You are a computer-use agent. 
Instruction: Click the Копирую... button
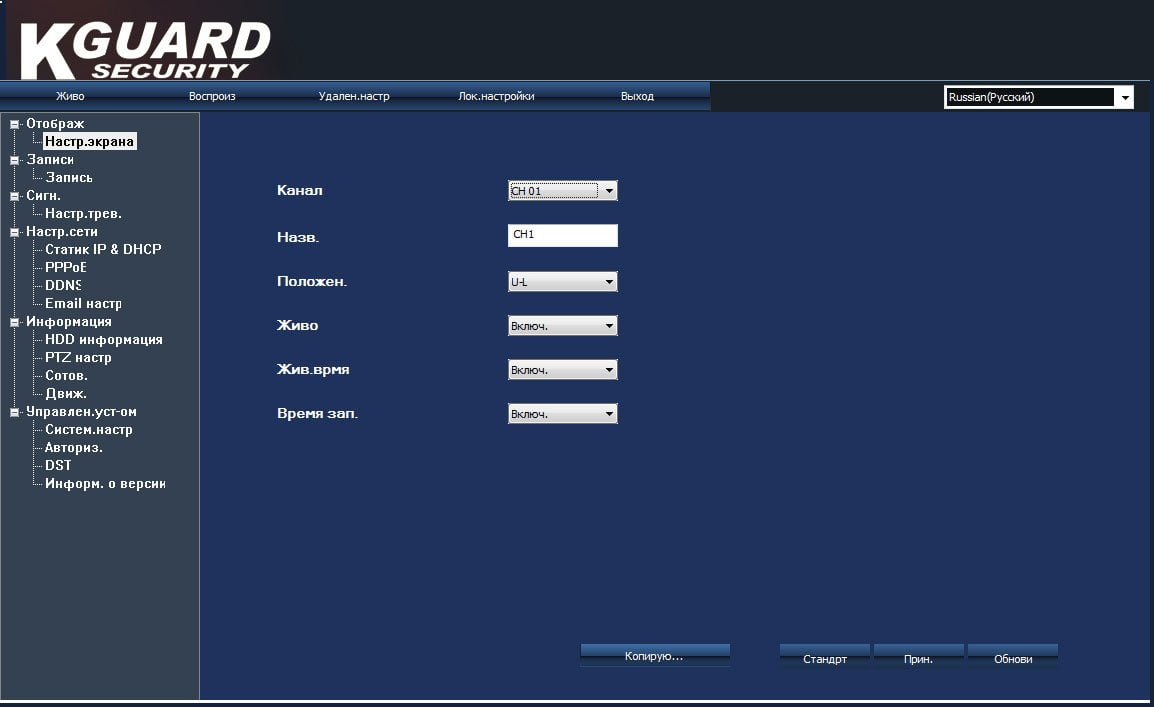(x=655, y=656)
